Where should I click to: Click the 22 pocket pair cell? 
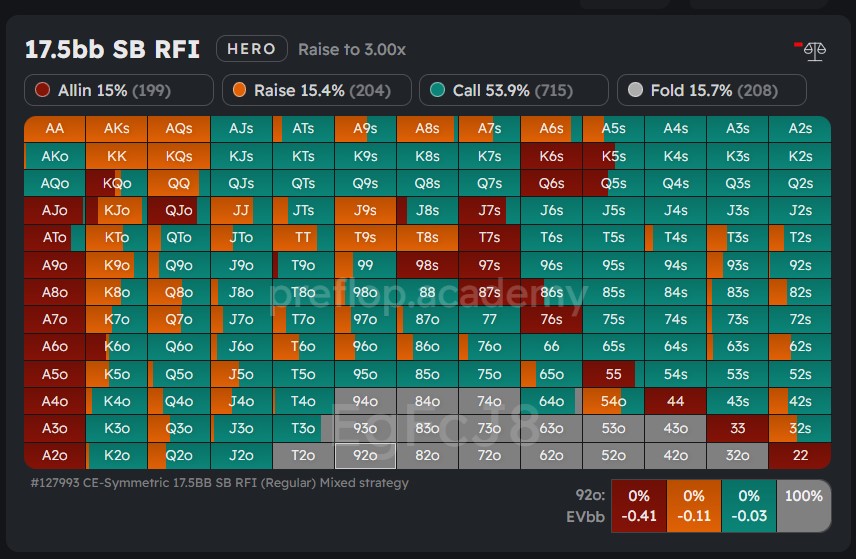click(x=800, y=456)
